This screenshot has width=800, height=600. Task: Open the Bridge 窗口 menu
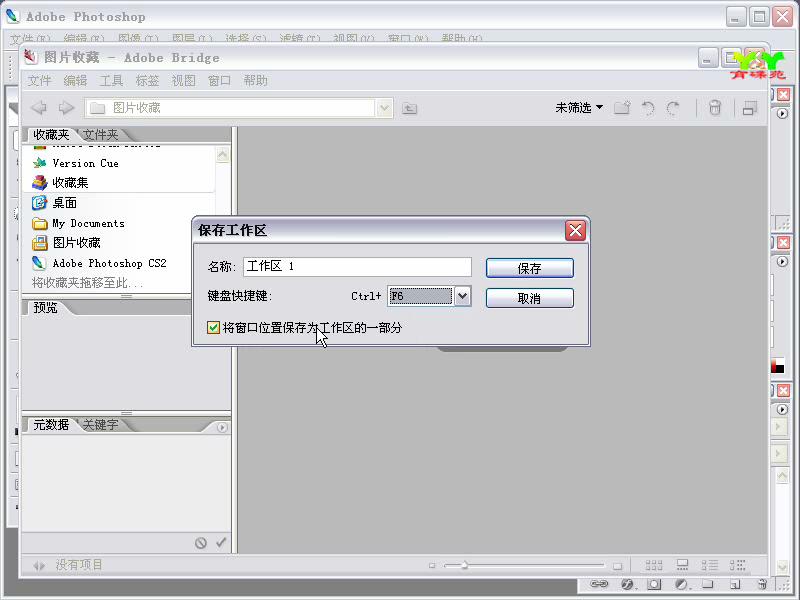[x=219, y=81]
